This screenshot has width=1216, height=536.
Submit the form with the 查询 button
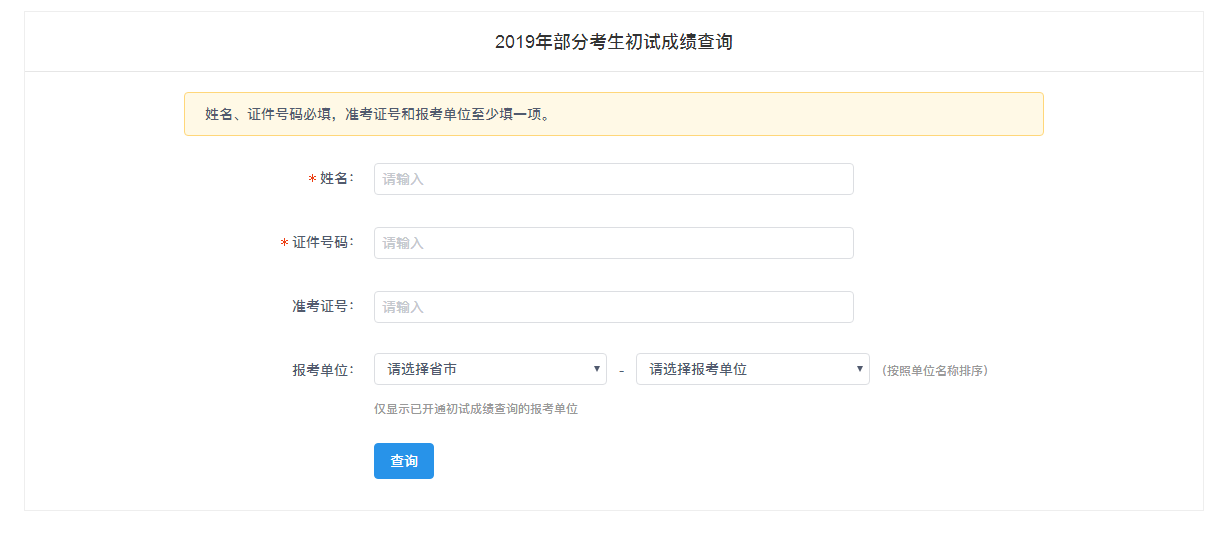(404, 461)
